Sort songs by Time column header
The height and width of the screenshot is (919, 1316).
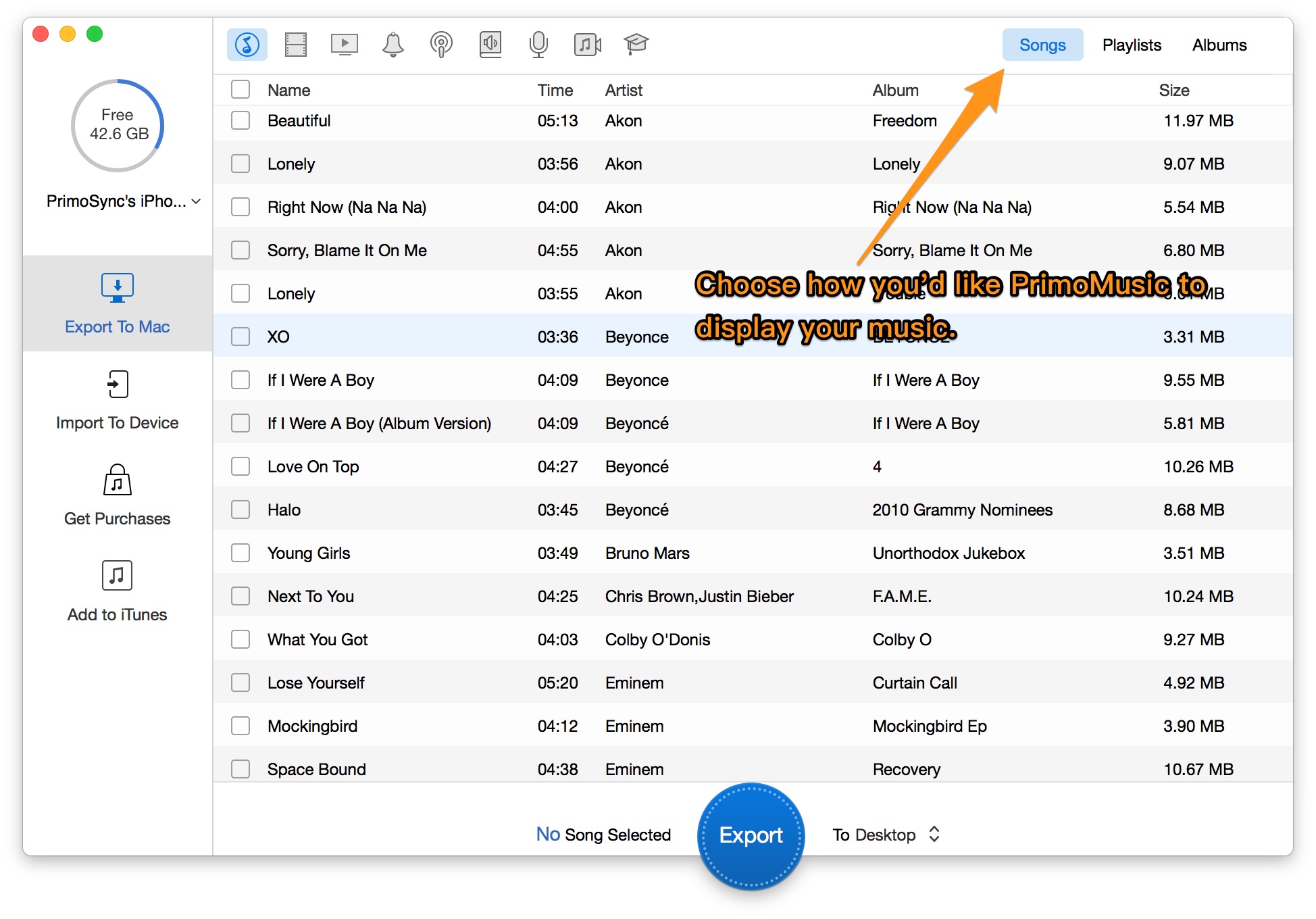pyautogui.click(x=555, y=90)
